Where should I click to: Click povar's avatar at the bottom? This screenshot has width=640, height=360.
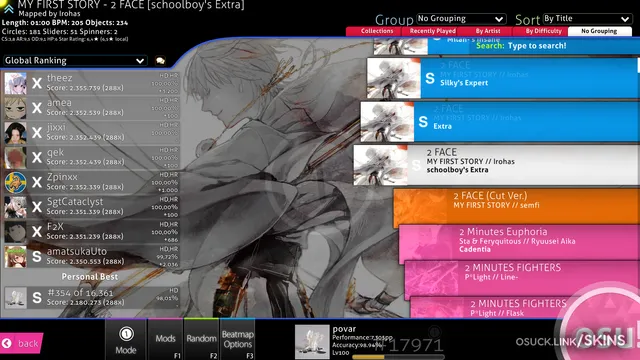point(312,342)
